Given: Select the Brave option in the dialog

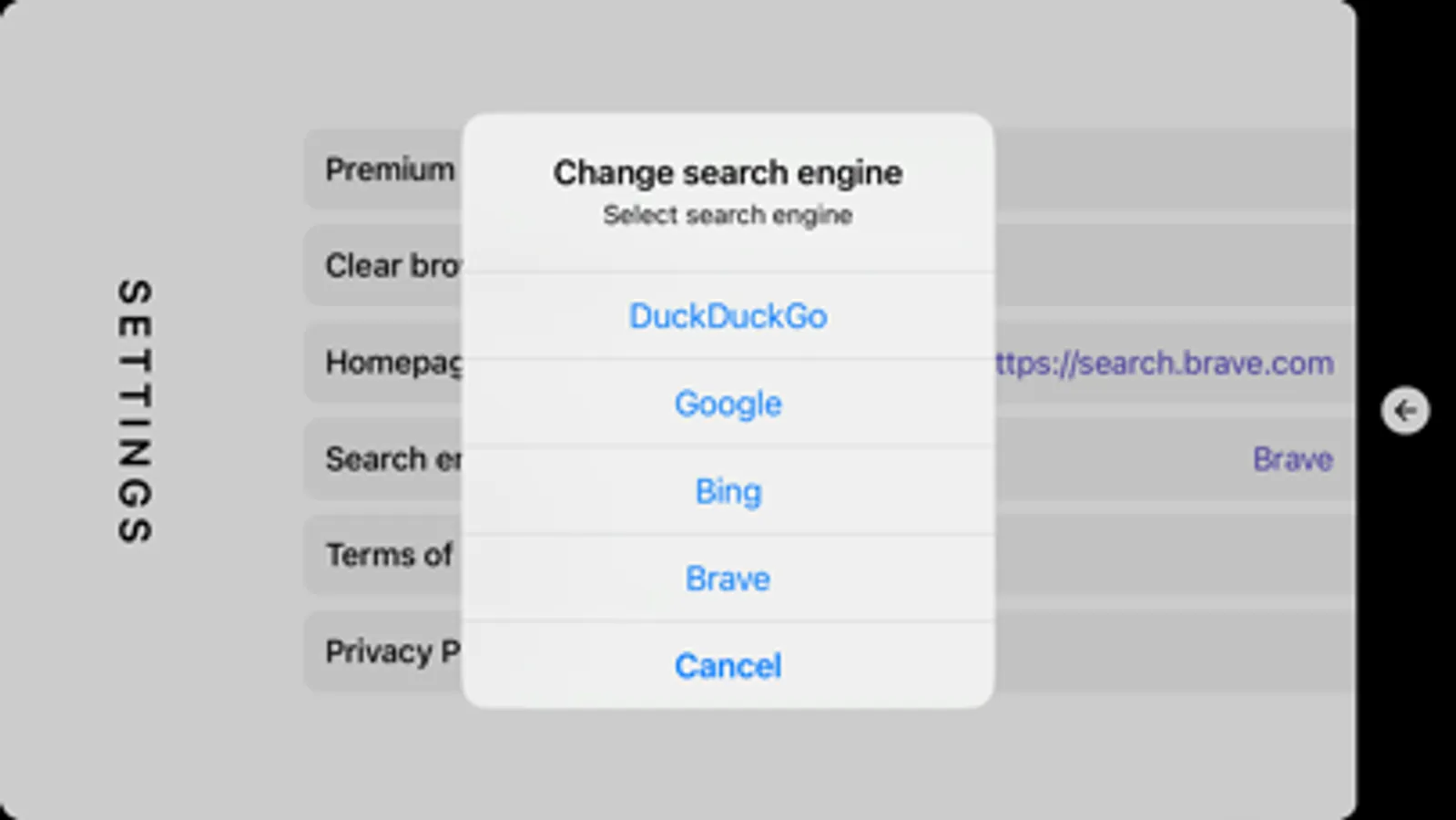Looking at the screenshot, I should tap(728, 579).
